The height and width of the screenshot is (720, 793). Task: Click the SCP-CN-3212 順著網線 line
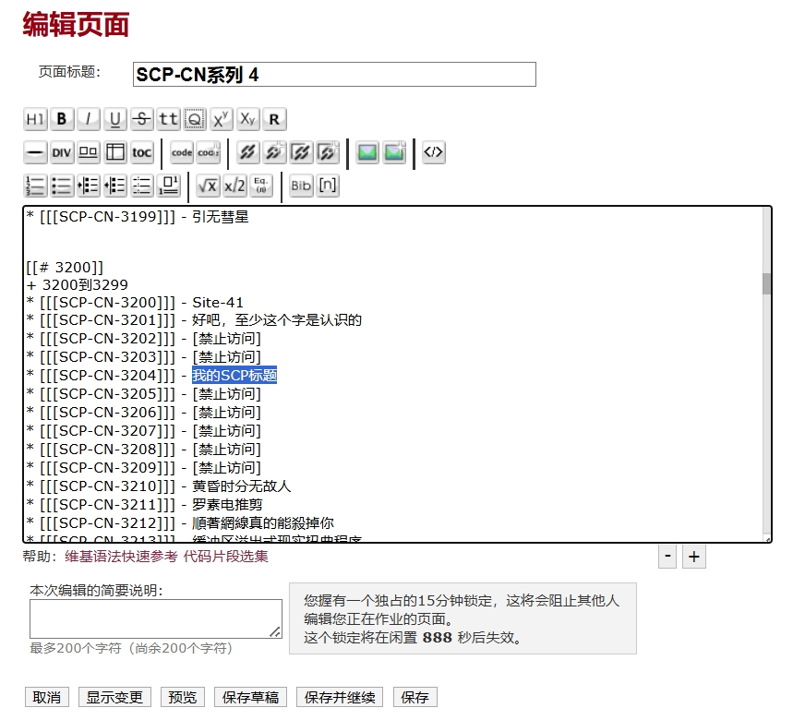click(x=180, y=523)
